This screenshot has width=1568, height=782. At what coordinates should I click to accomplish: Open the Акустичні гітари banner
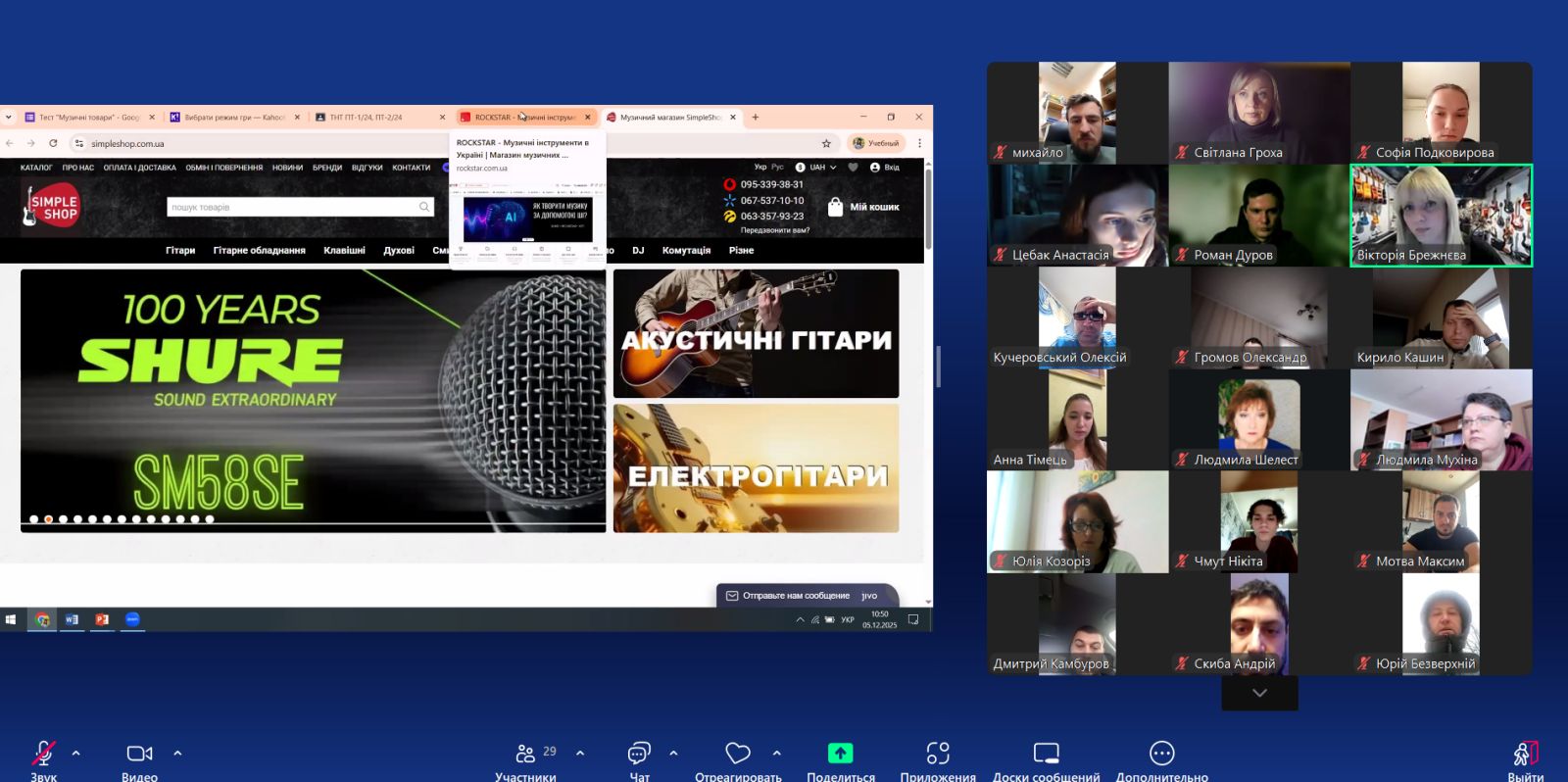tap(756, 334)
